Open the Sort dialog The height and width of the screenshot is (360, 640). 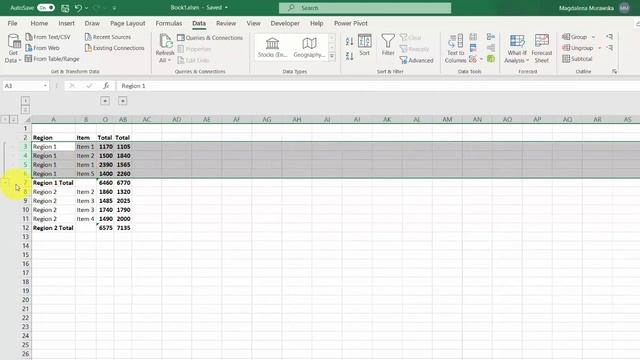[x=364, y=45]
